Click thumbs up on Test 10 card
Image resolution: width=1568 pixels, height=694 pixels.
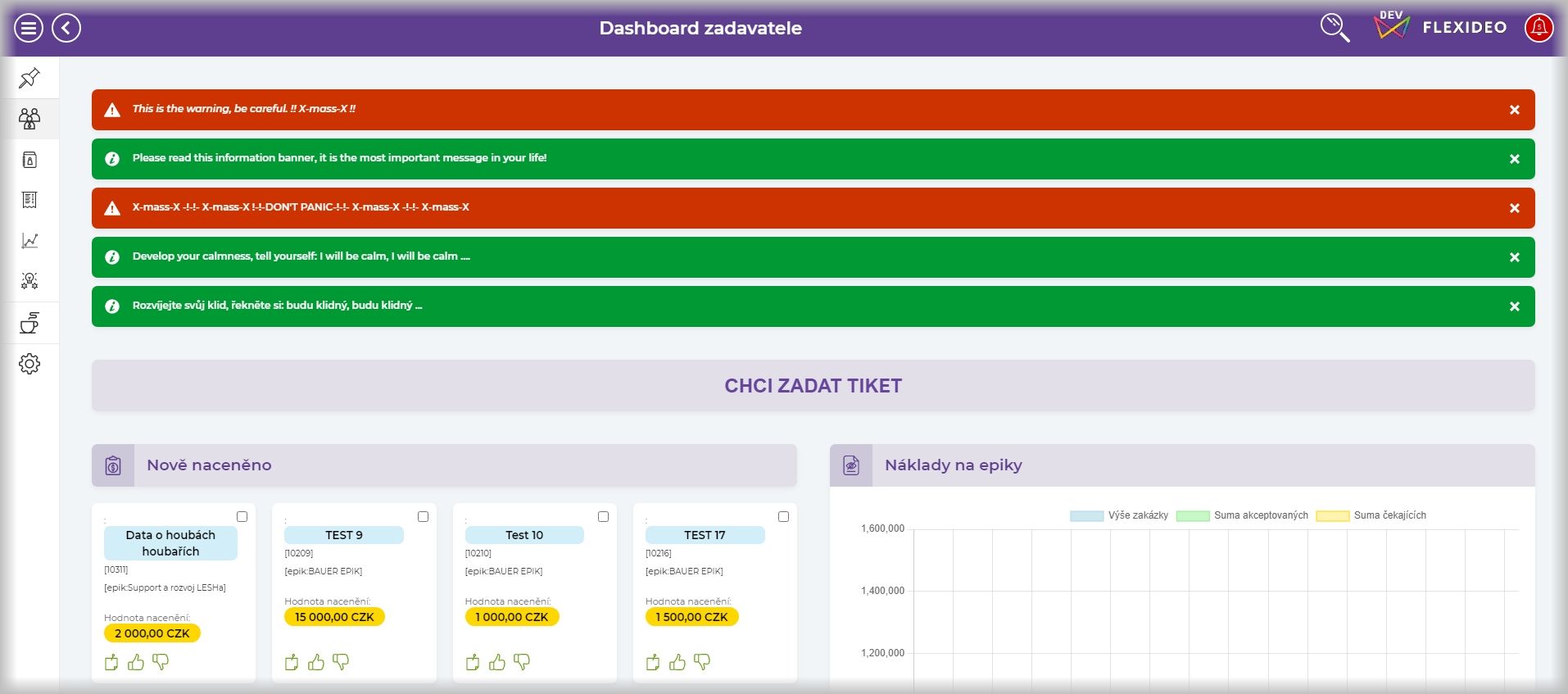tap(497, 662)
